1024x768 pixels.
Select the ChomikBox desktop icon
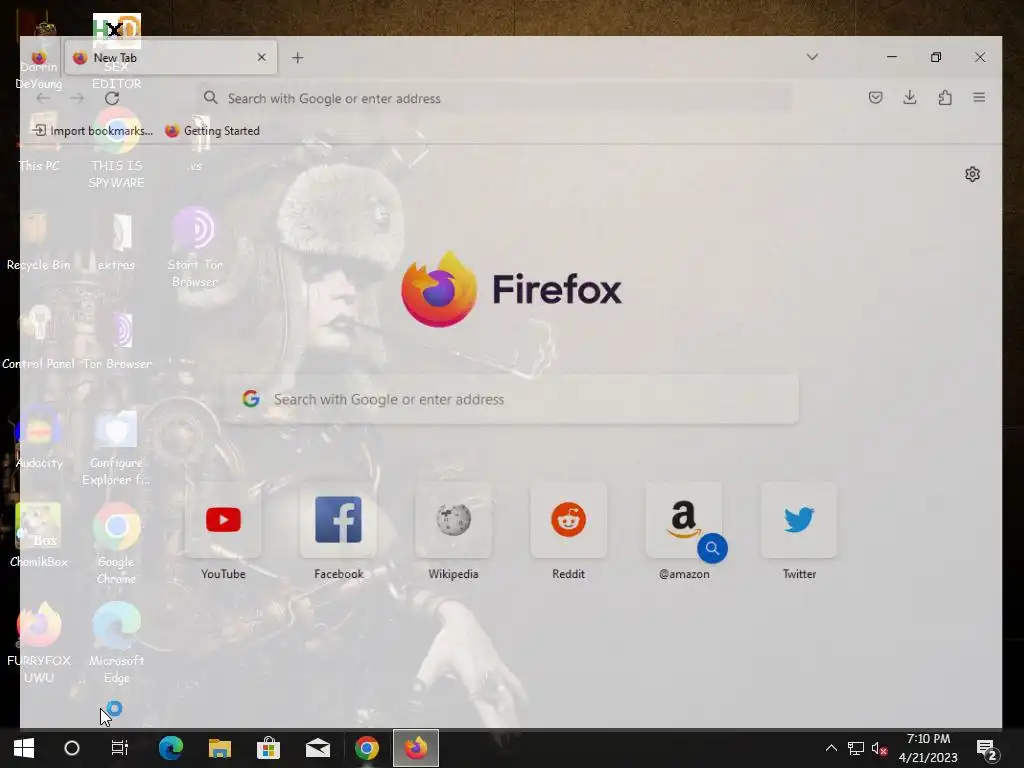[39, 537]
